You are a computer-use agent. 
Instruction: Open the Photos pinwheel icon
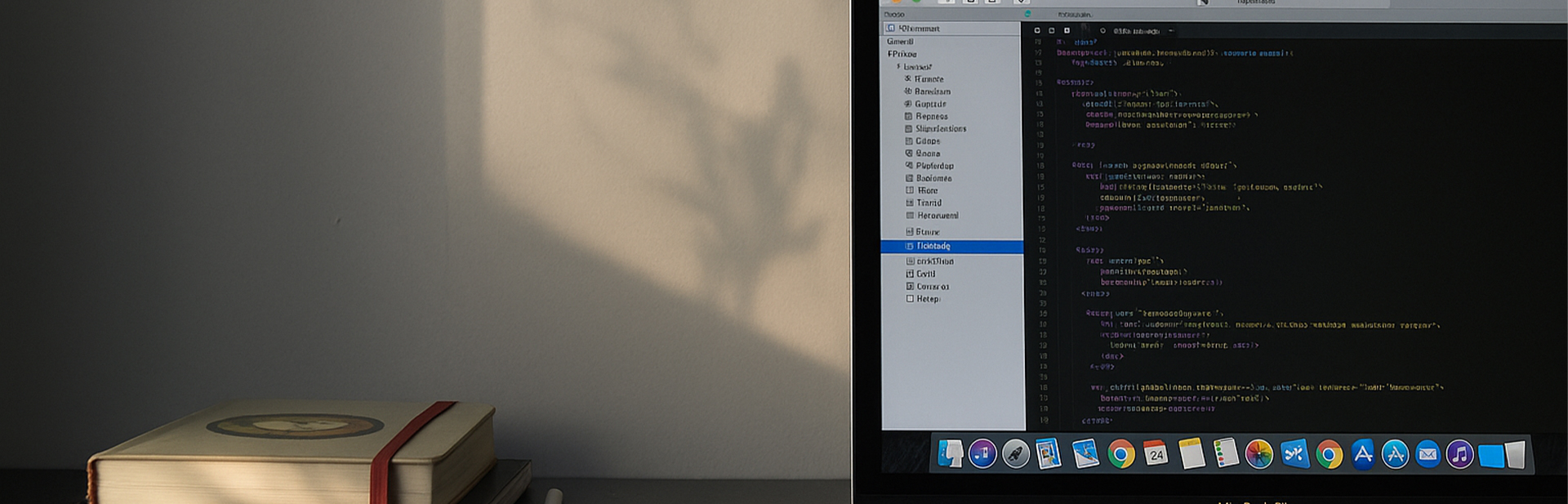[x=1258, y=454]
